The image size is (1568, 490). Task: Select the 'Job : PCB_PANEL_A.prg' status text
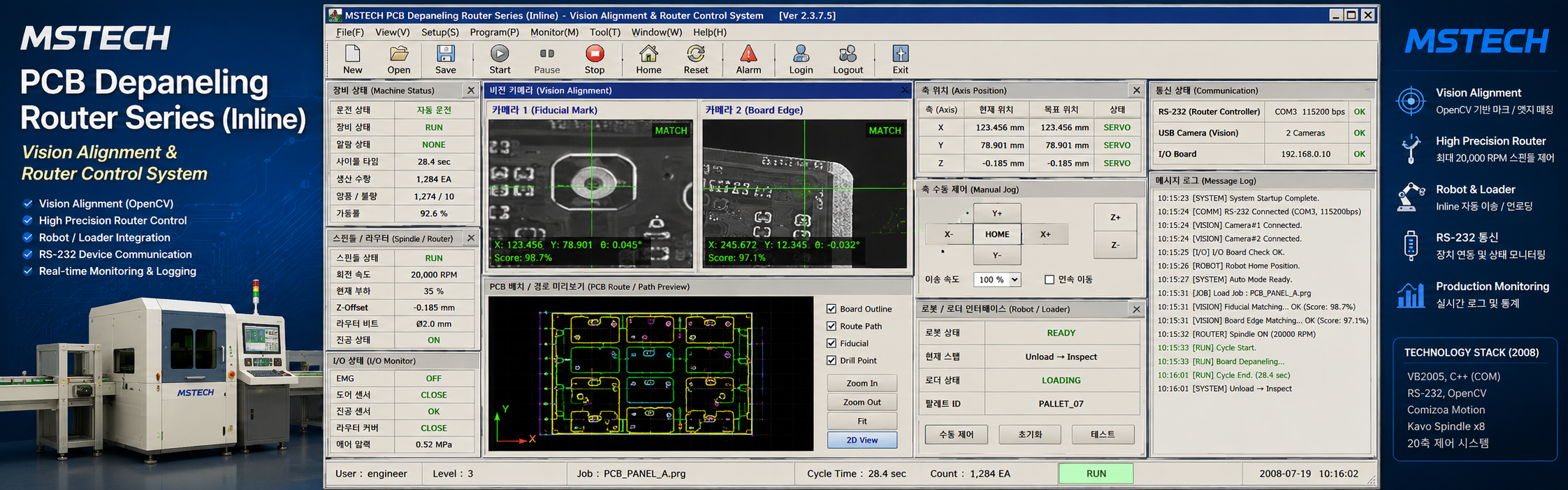click(631, 473)
